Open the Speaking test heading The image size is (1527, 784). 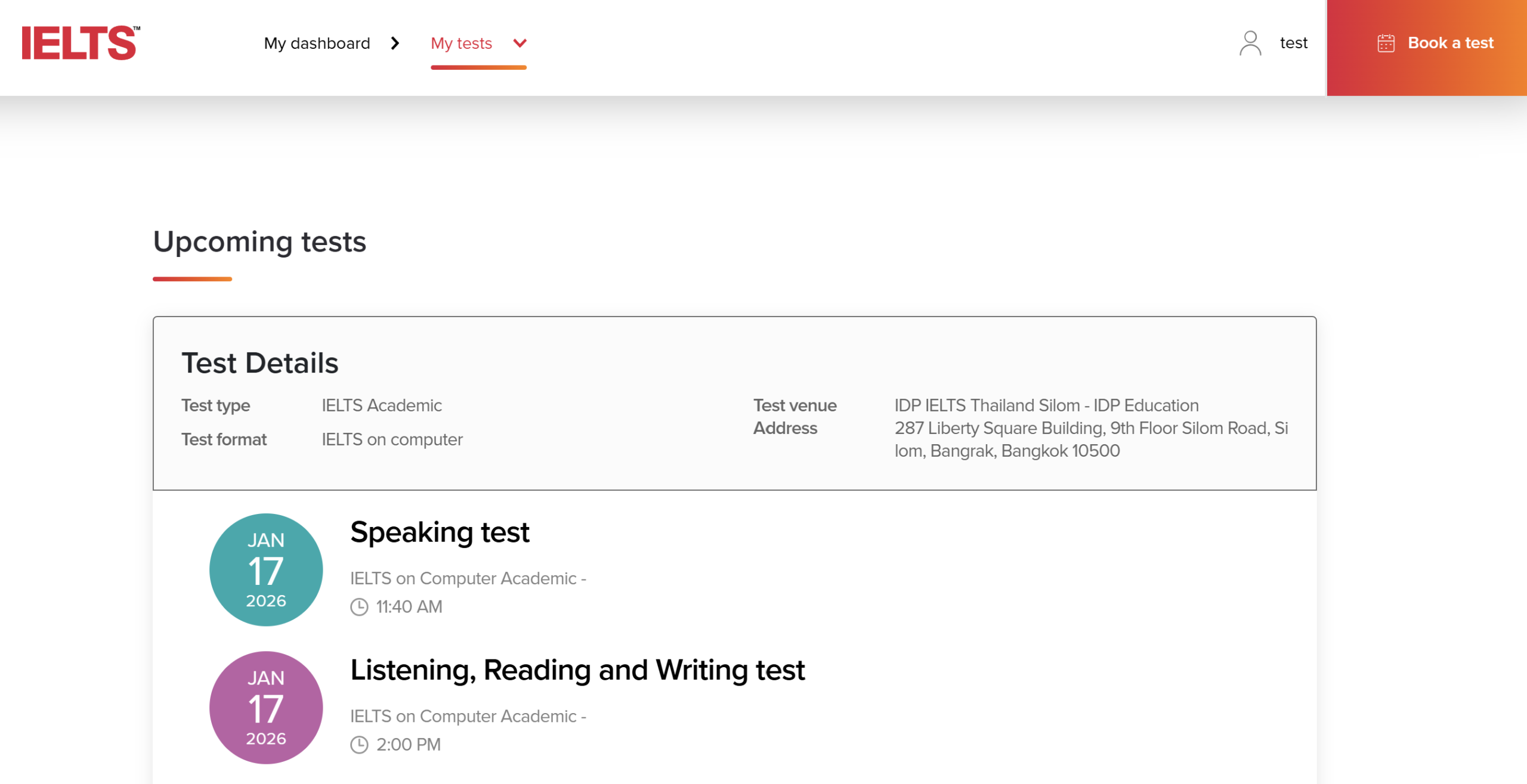coord(440,532)
